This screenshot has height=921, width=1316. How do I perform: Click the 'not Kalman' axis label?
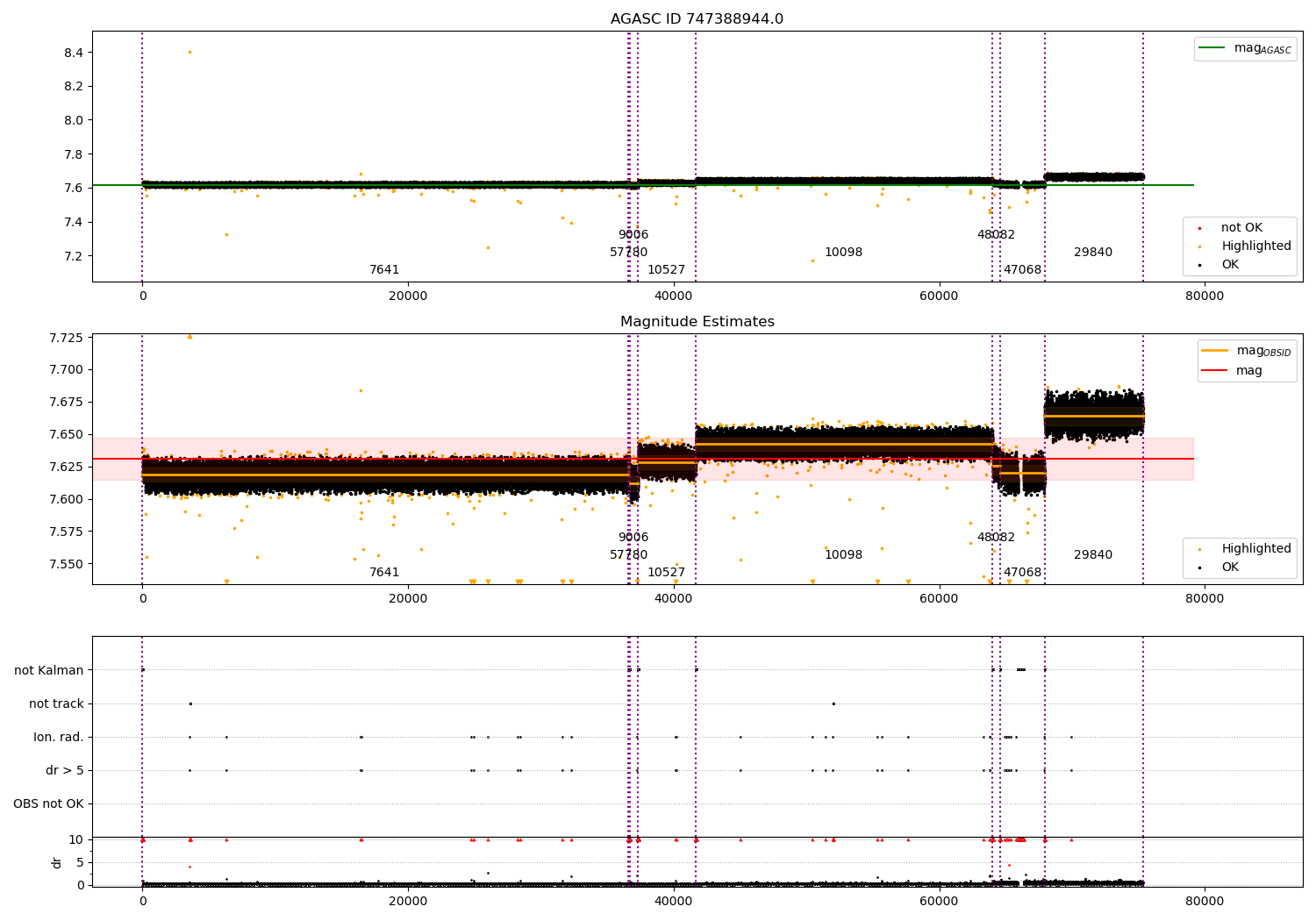click(x=49, y=670)
